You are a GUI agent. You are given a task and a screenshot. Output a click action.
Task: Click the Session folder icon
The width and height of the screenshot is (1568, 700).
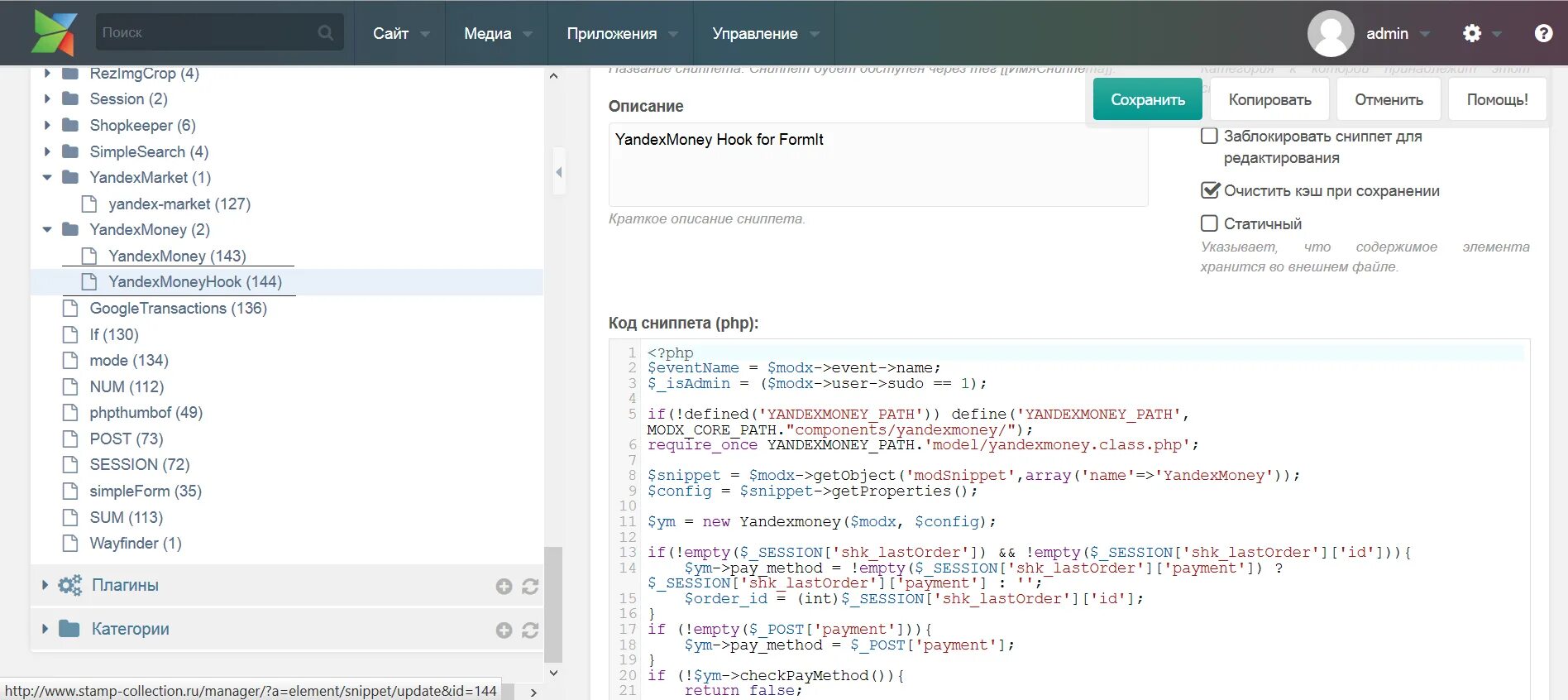coord(70,99)
